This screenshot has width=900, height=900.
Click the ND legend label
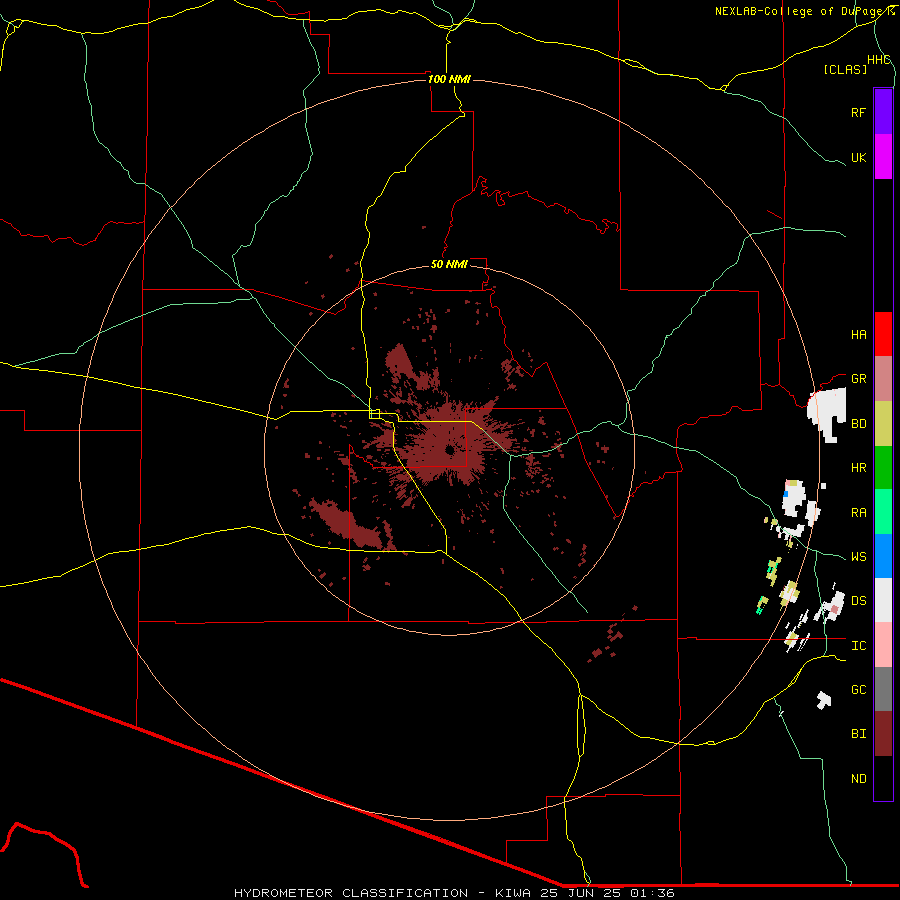858,779
